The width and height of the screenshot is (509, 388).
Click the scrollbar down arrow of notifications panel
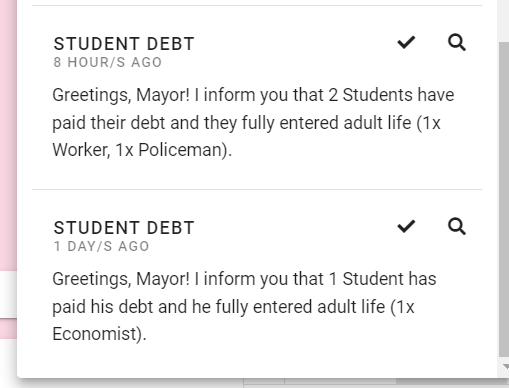click(506, 366)
